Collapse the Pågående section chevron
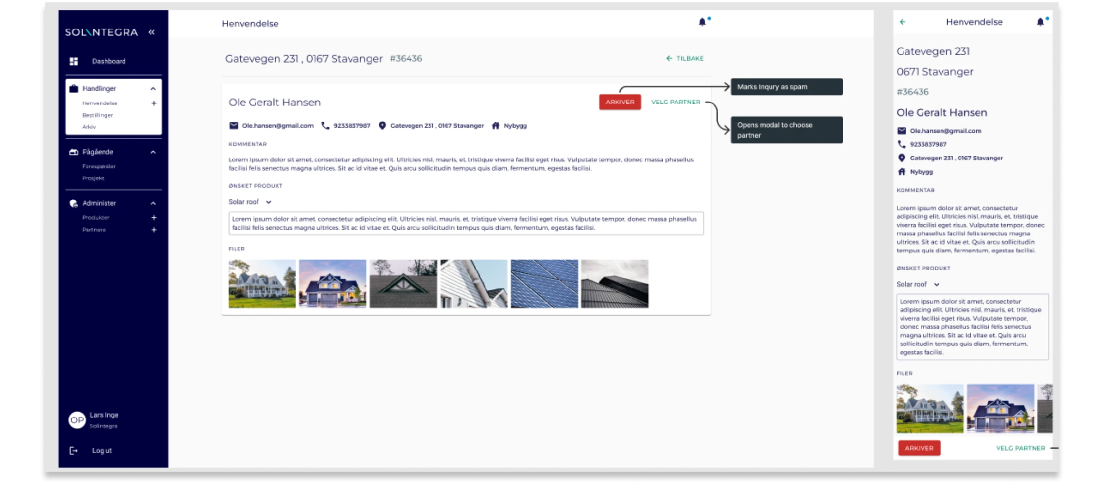This screenshot has height=482, width=1104. coord(153,152)
